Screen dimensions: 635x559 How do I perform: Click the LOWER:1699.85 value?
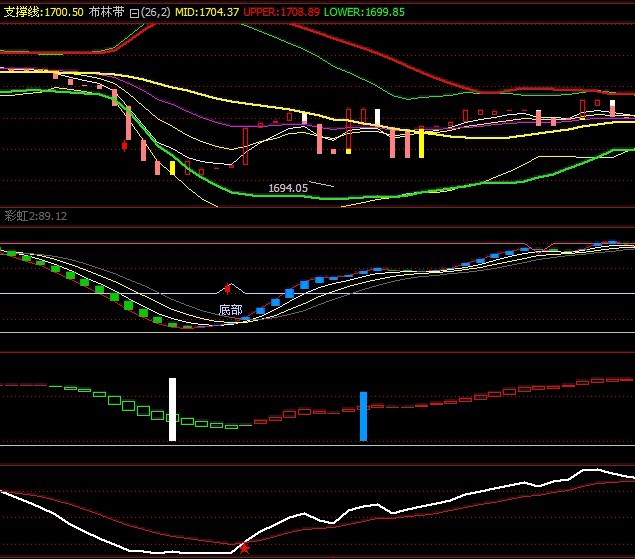coord(364,12)
